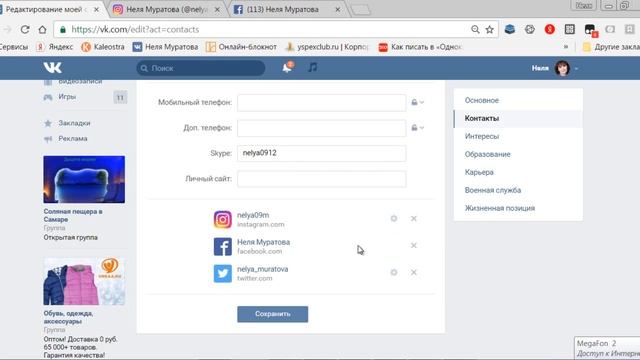Viewport: 640px width, 360px height.
Task: Click the MegaFon connection notification
Action: (x=607, y=348)
